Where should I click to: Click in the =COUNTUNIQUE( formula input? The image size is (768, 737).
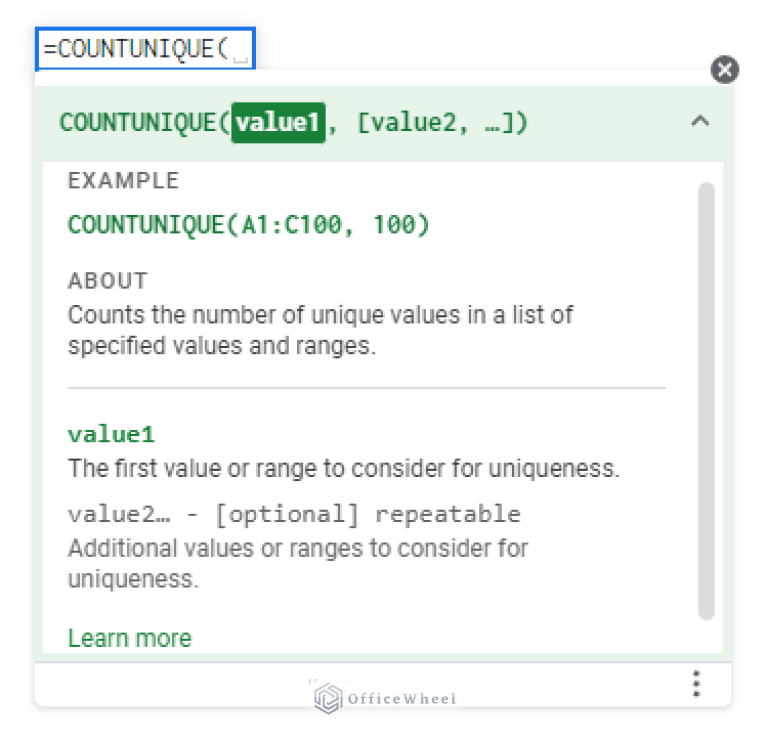[145, 49]
